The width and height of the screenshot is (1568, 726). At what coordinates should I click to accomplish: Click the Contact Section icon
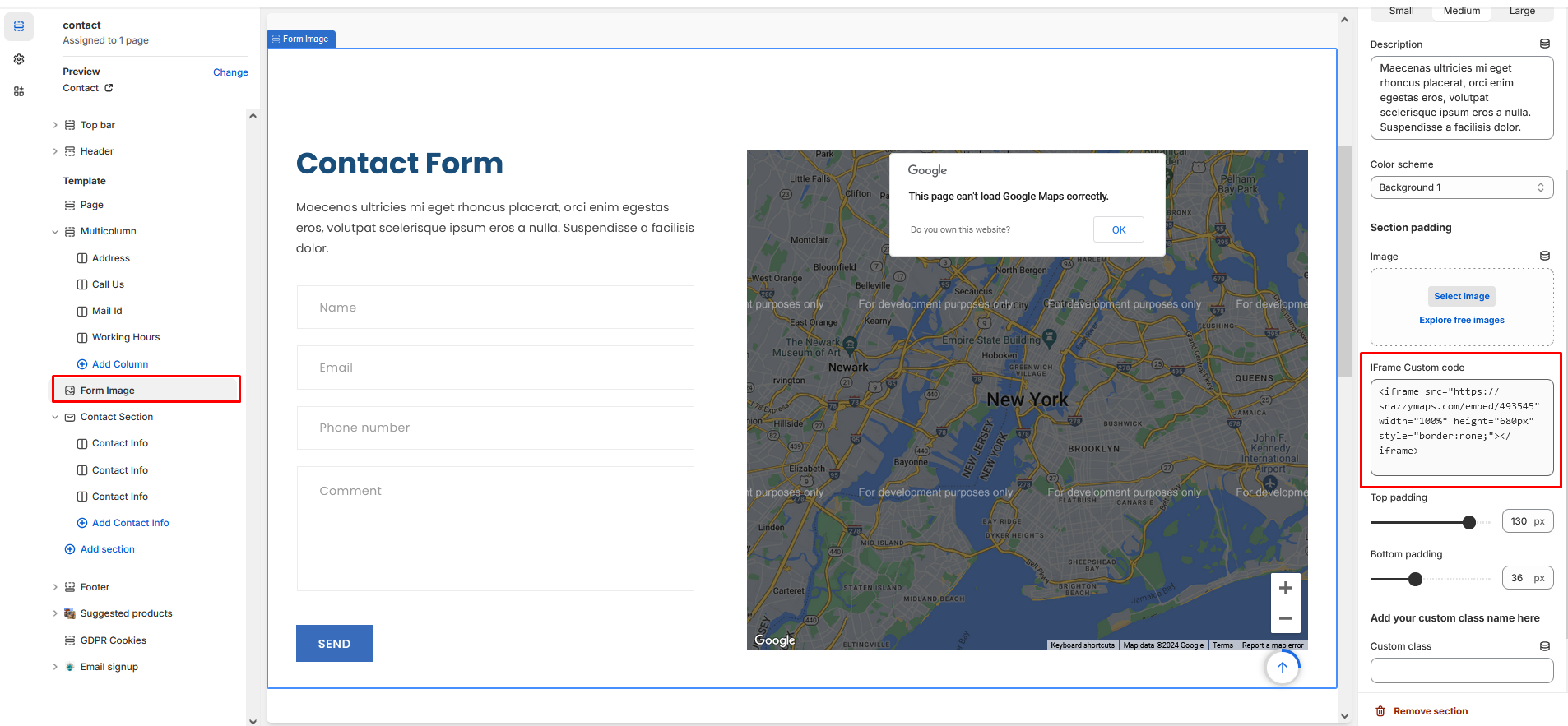pos(70,417)
